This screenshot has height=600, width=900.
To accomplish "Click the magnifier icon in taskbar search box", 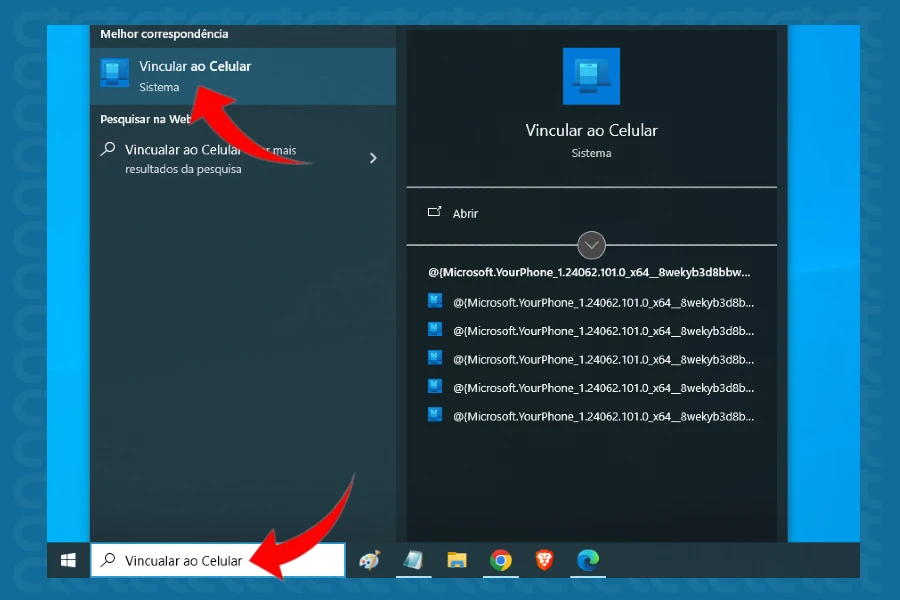I will [x=108, y=560].
